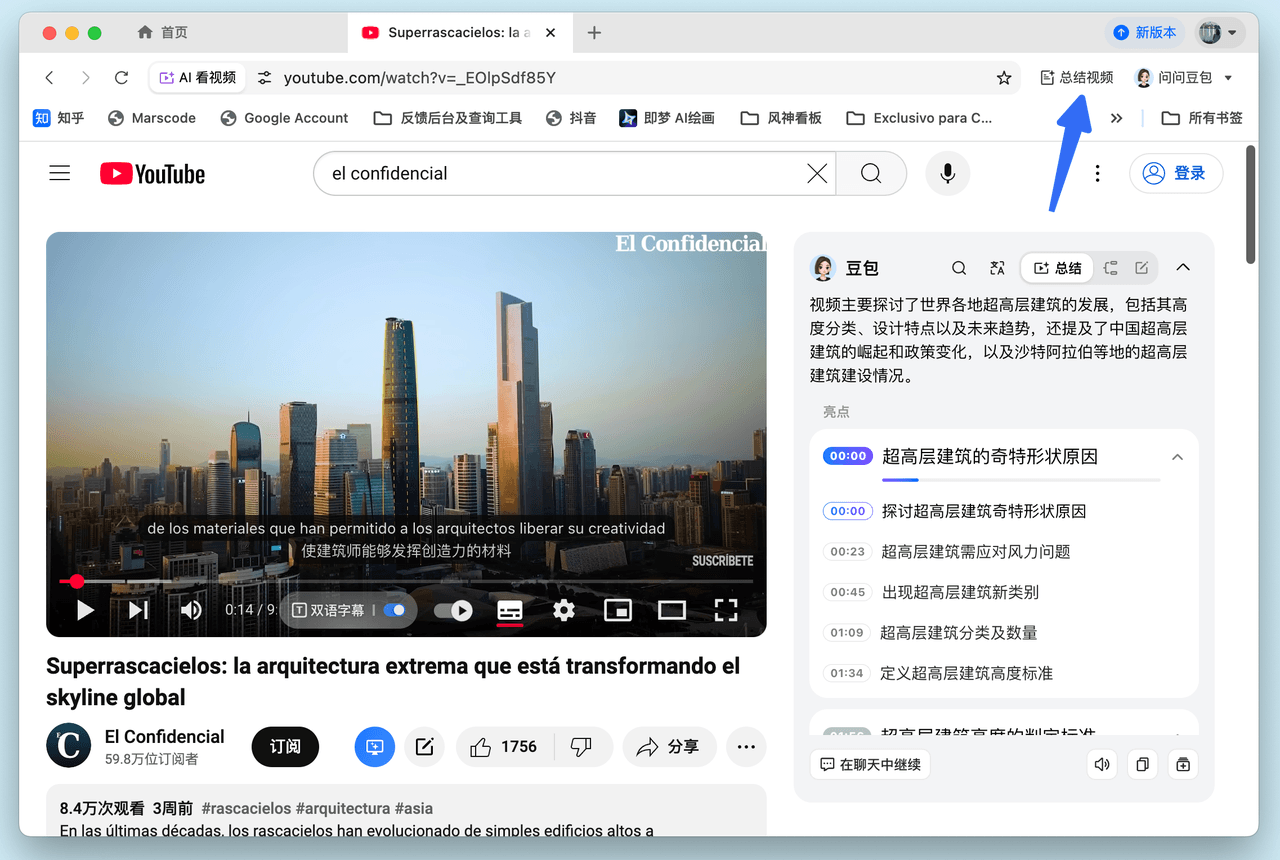Collapse the 超高层建筑的奇特形状原因 section
Screen dimensions: 1280x860
point(1177,457)
